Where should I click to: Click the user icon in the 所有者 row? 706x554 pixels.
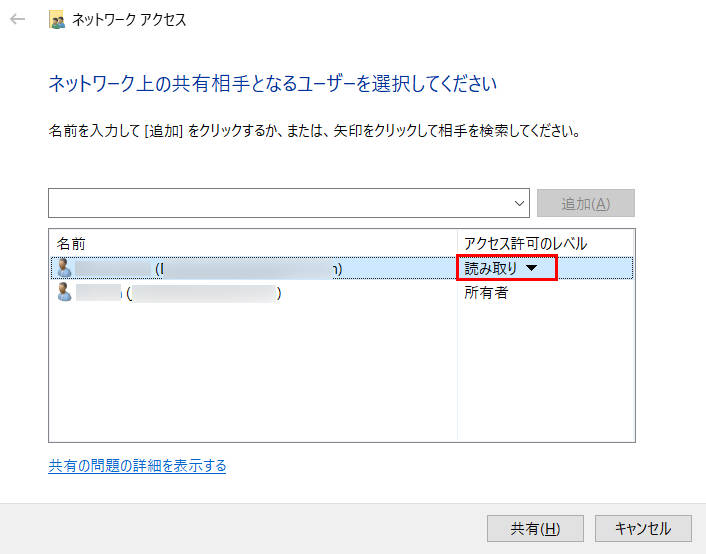[64, 292]
